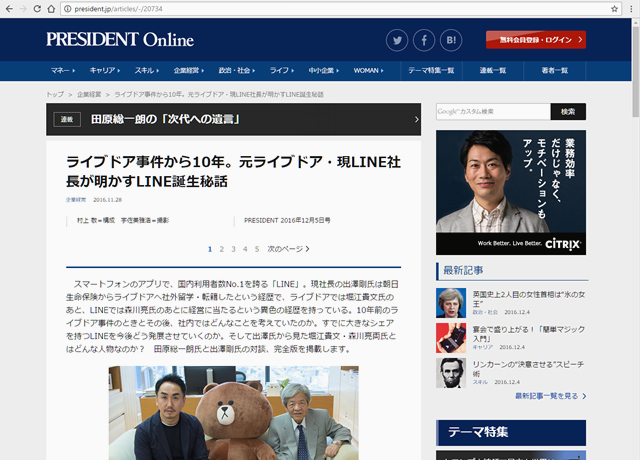640x460 pixels.
Task: Click the 無料会員登録・ログイン button
Action: coord(535,40)
